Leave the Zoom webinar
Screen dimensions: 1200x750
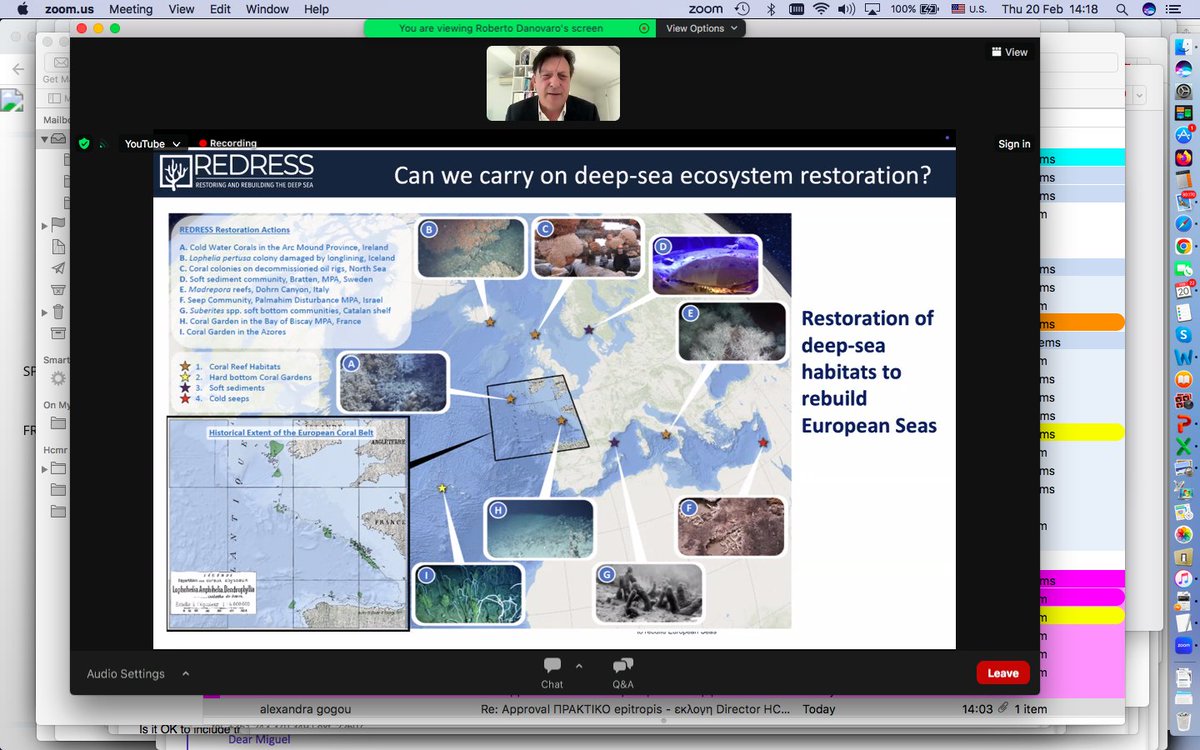click(x=1003, y=673)
